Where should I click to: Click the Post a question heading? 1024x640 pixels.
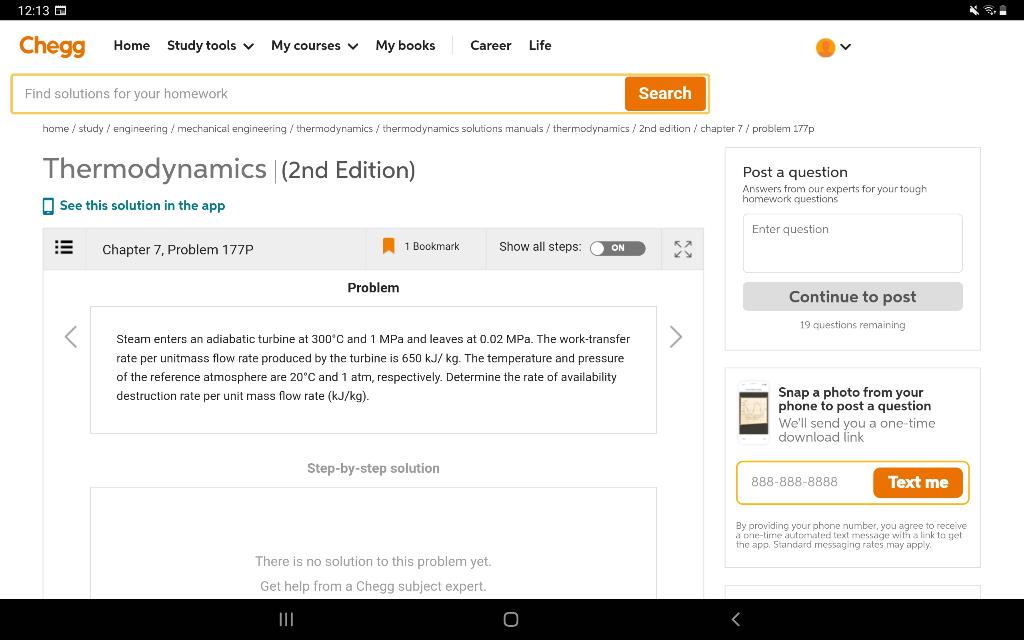(795, 172)
